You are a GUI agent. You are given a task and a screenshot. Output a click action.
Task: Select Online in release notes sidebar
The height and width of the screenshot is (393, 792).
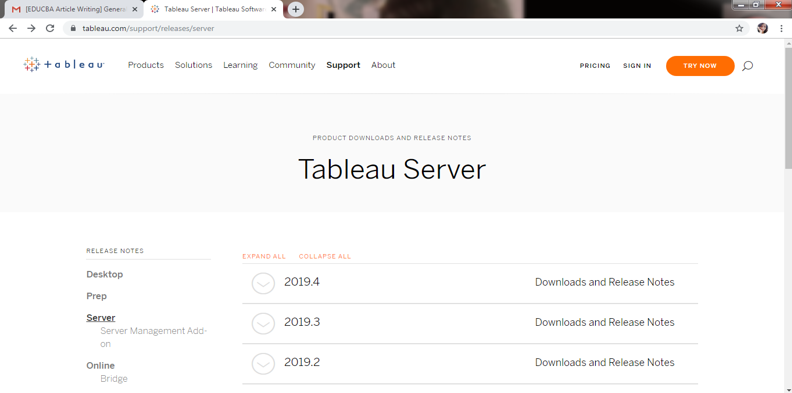click(x=101, y=365)
